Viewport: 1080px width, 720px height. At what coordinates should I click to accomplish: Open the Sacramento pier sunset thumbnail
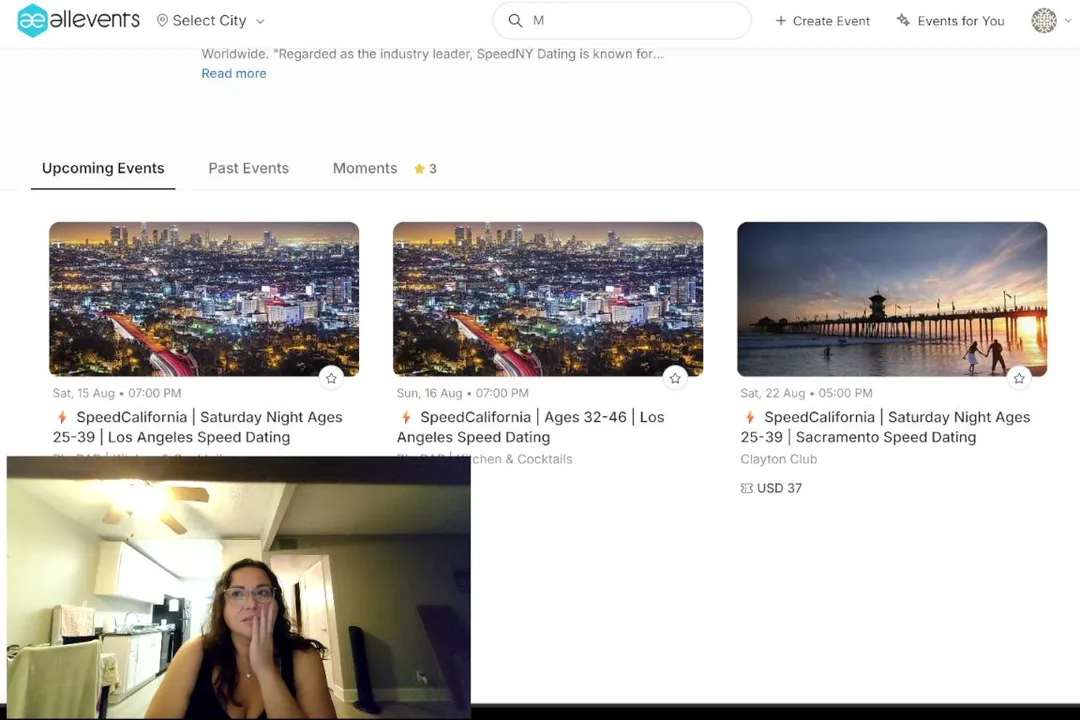(892, 299)
